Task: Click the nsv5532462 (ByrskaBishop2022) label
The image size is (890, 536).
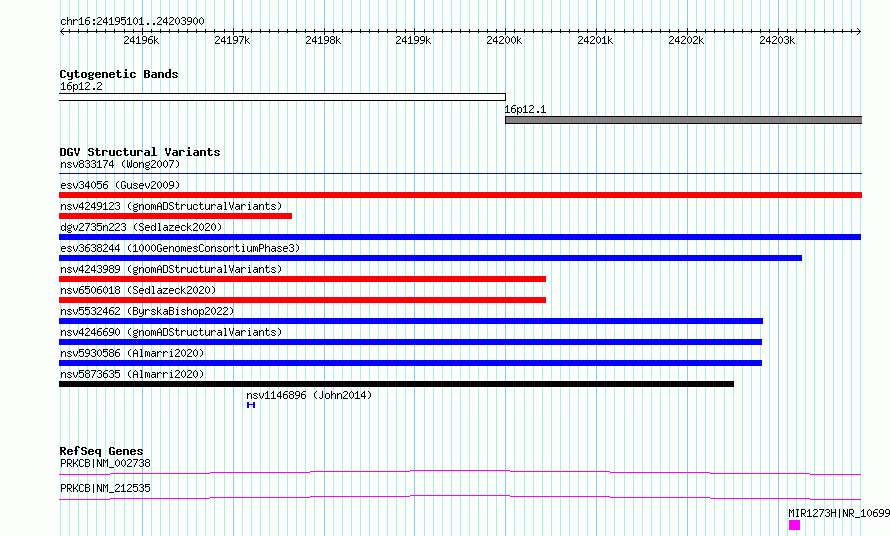Action: point(147,311)
